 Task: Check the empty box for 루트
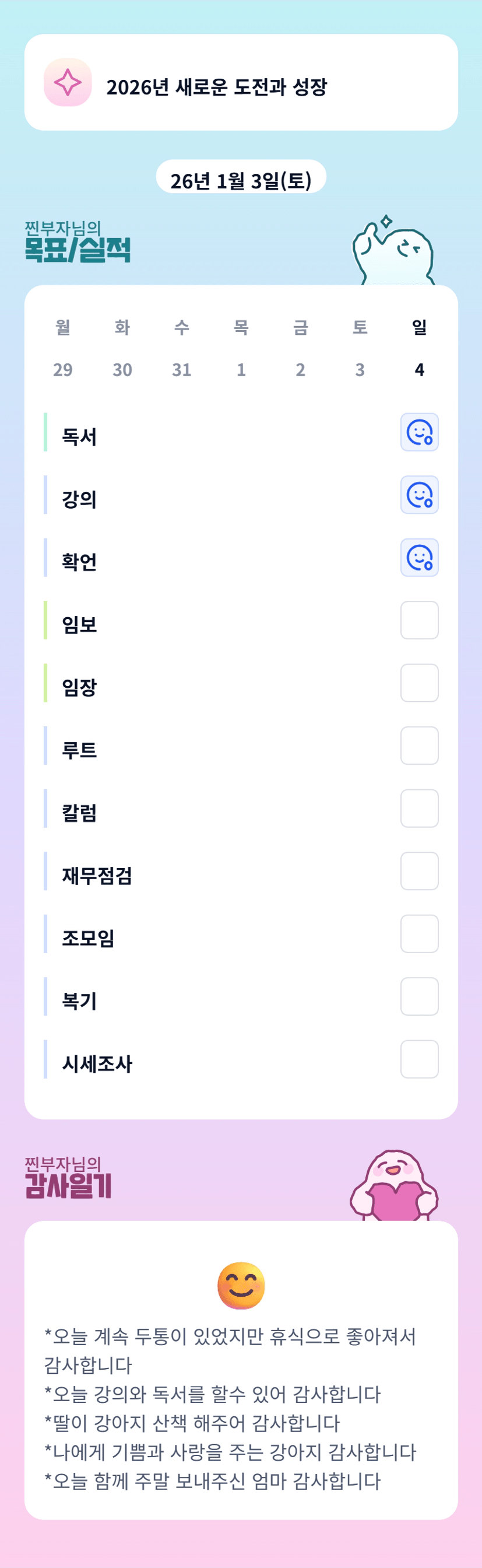(420, 745)
